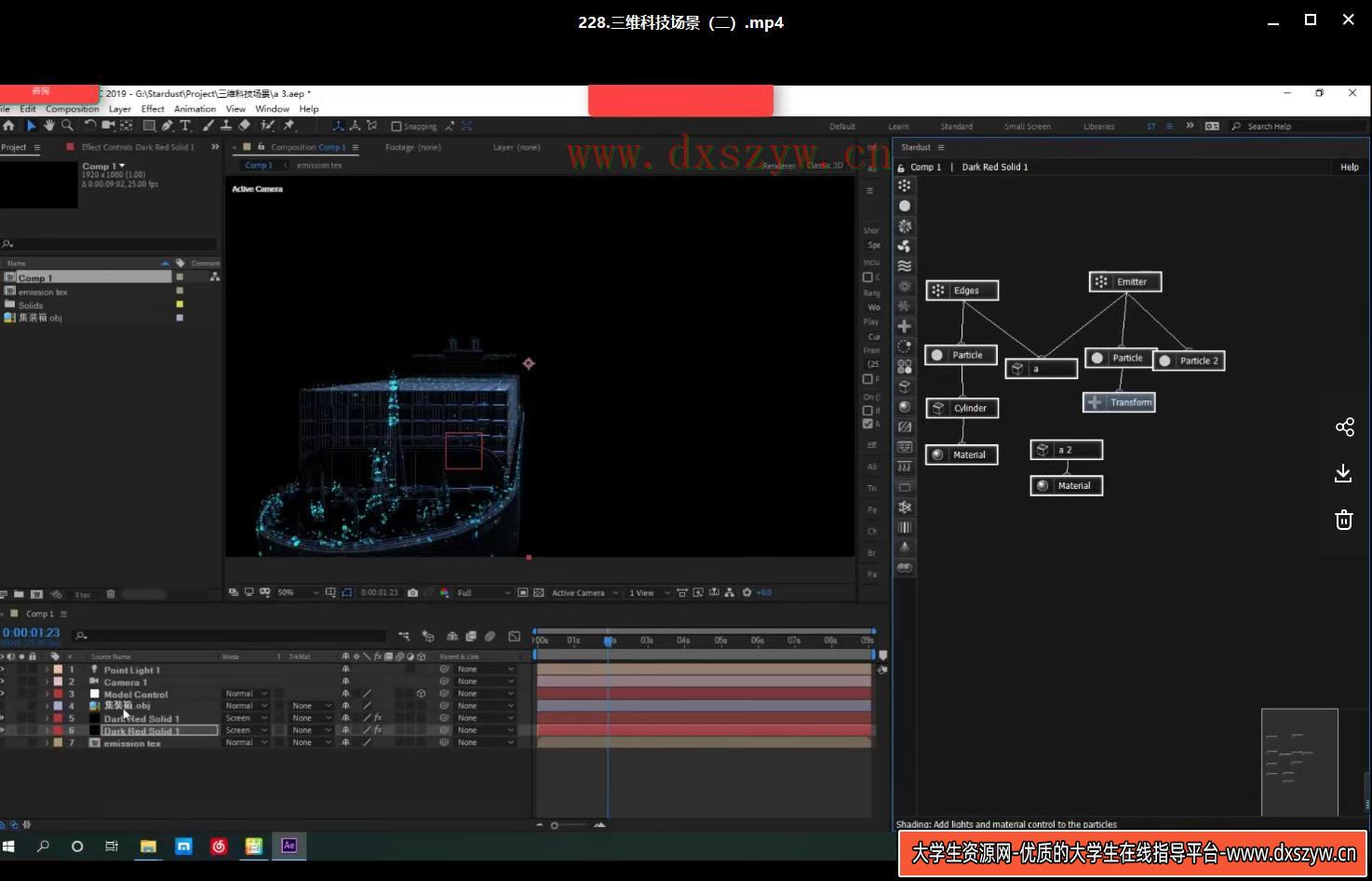Go to the Home screen icon
This screenshot has height=881, width=1372.
click(8, 126)
